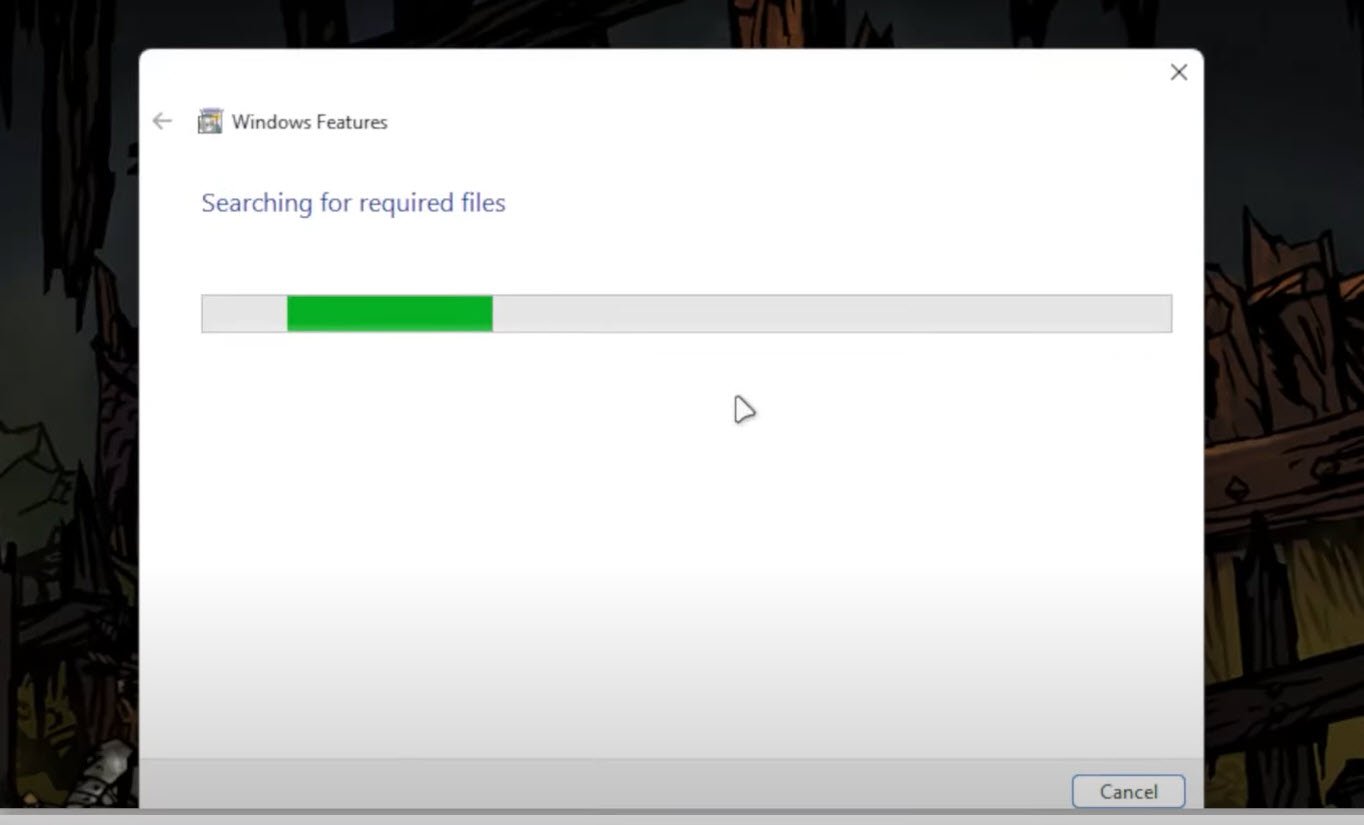Select the file search progress indicator
1364x825 pixels.
[686, 313]
